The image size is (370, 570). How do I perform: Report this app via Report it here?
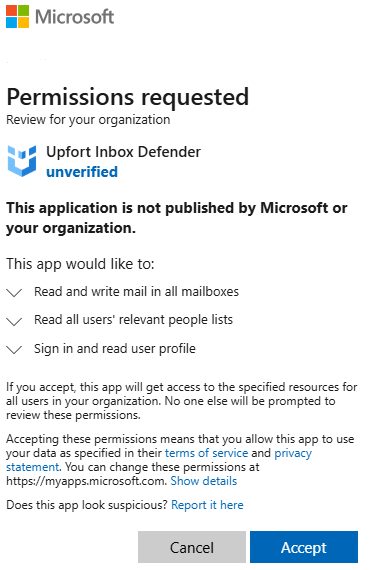coord(207,505)
